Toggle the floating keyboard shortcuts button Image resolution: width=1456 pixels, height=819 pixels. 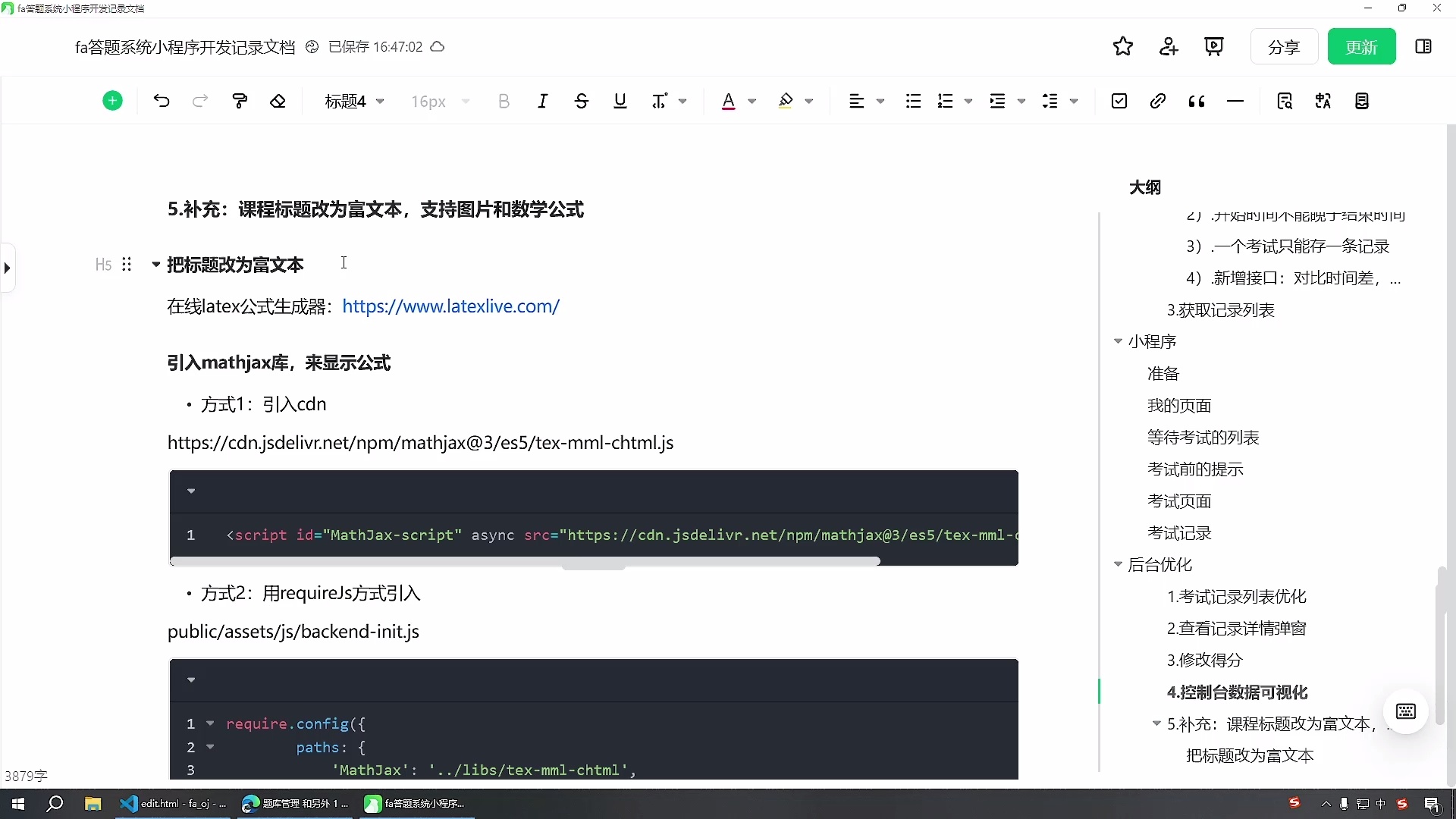tap(1406, 711)
